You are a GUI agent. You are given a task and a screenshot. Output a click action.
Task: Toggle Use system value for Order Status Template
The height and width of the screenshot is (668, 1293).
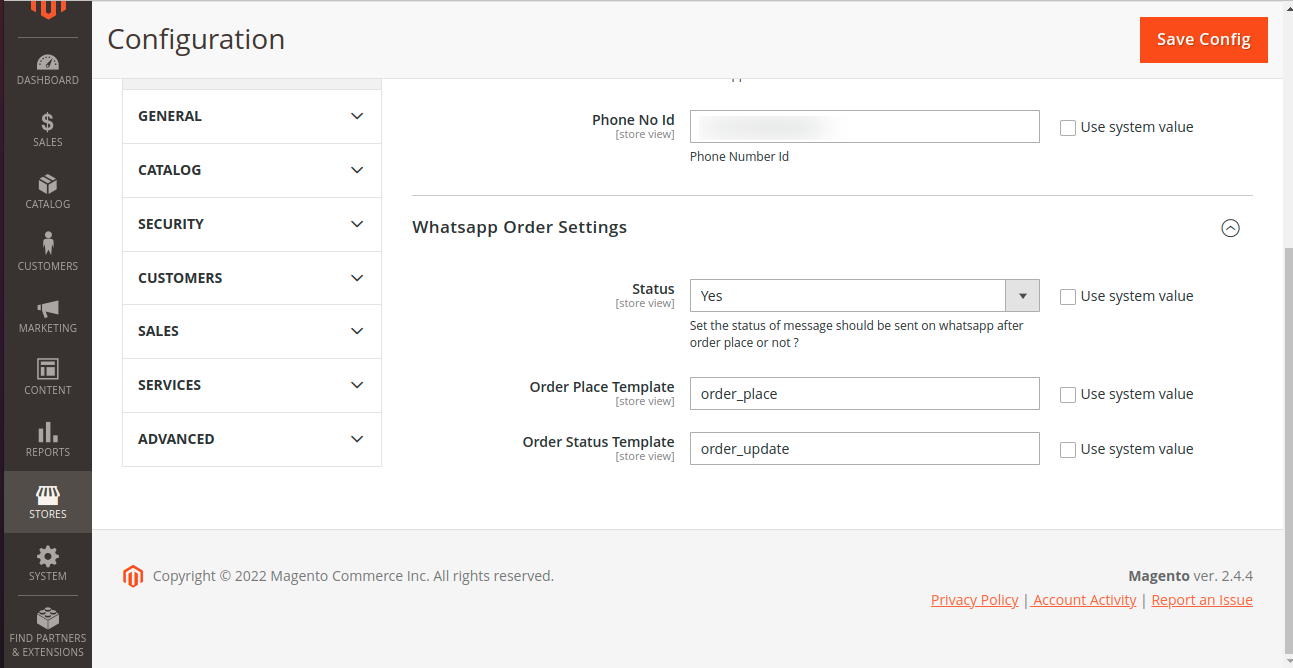(x=1068, y=450)
